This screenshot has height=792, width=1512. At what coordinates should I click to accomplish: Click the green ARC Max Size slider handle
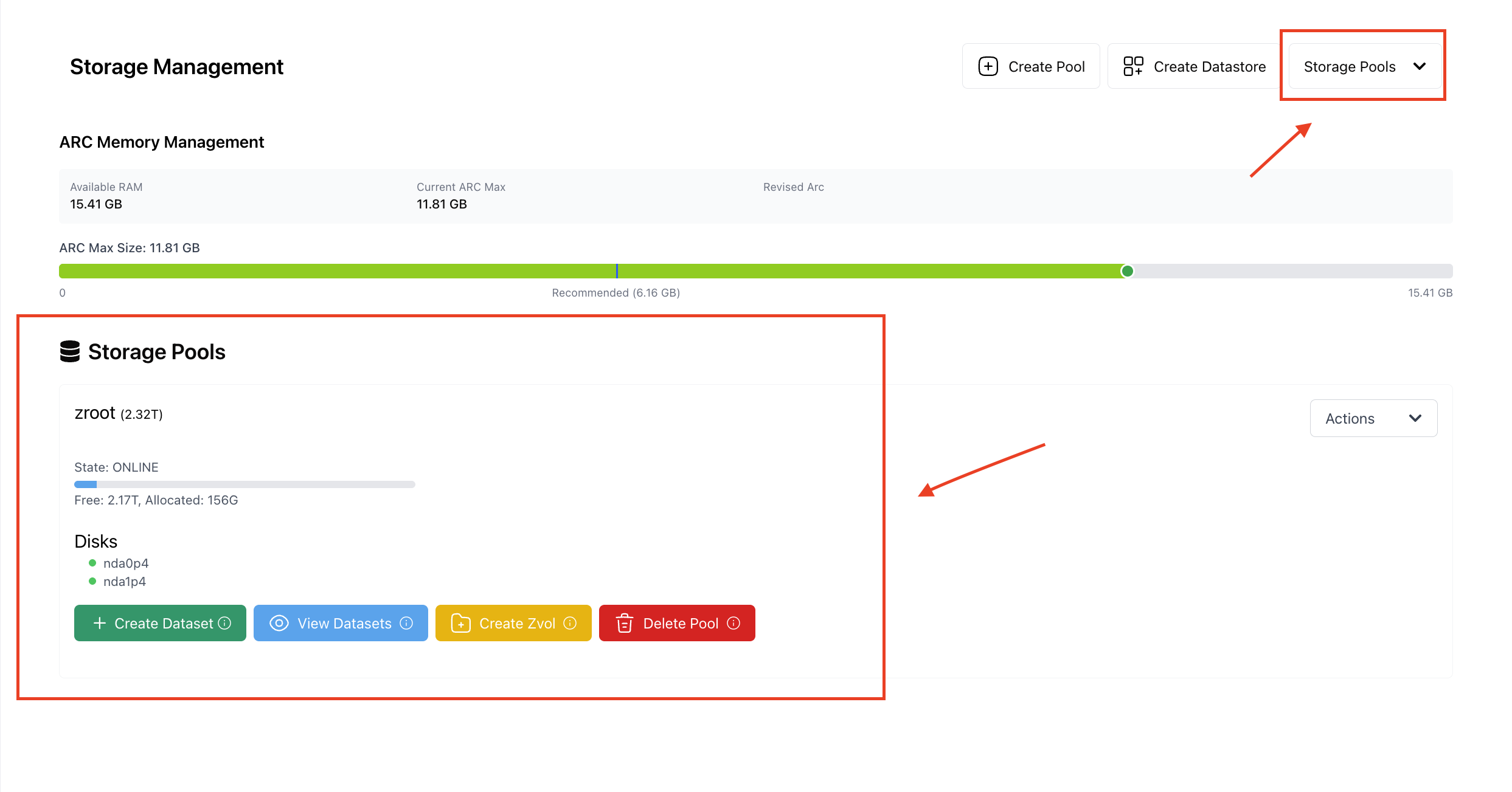1127,271
